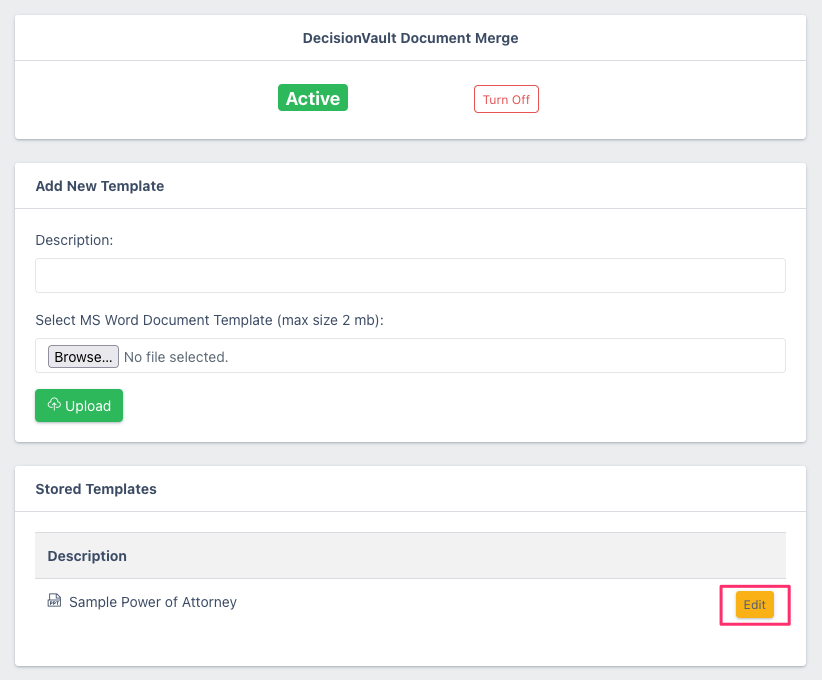Viewport: 822px width, 680px height.
Task: Select the Sample Power of Attorney text
Action: pos(153,602)
